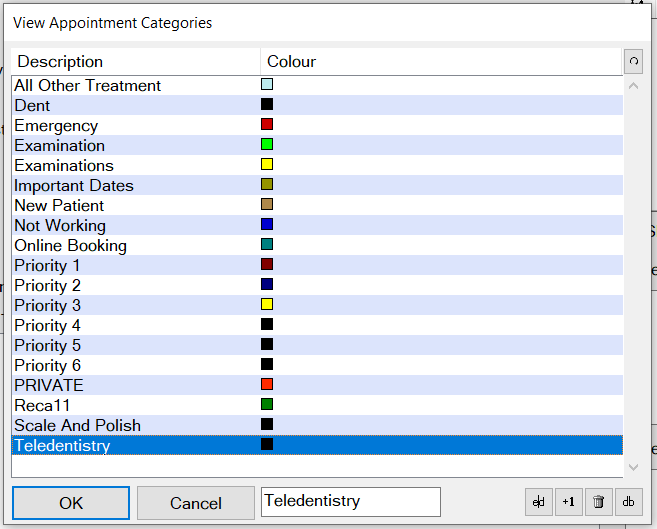Click the black swatch for Priority 4
The width and height of the screenshot is (657, 529).
(267, 324)
